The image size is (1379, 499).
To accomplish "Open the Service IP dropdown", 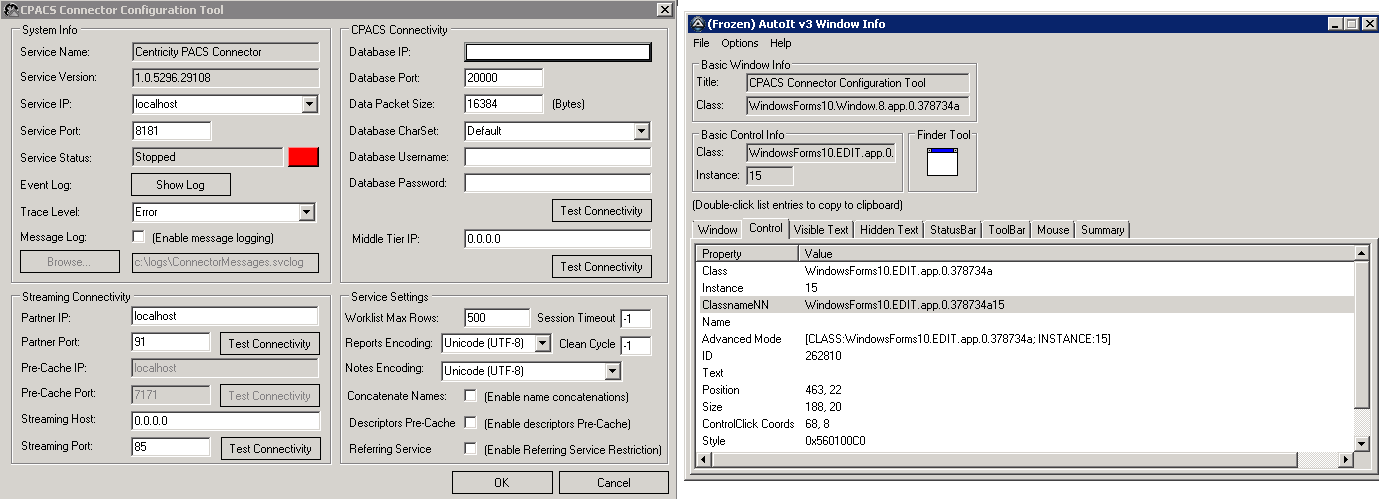I will 309,104.
